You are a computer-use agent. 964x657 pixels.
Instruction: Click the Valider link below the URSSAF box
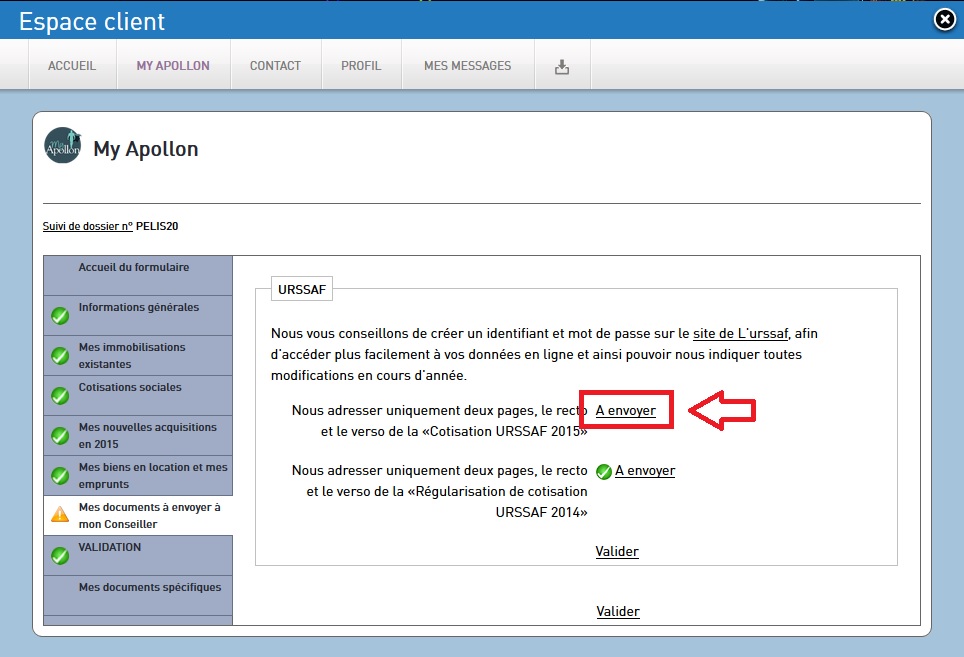pyautogui.click(x=618, y=612)
